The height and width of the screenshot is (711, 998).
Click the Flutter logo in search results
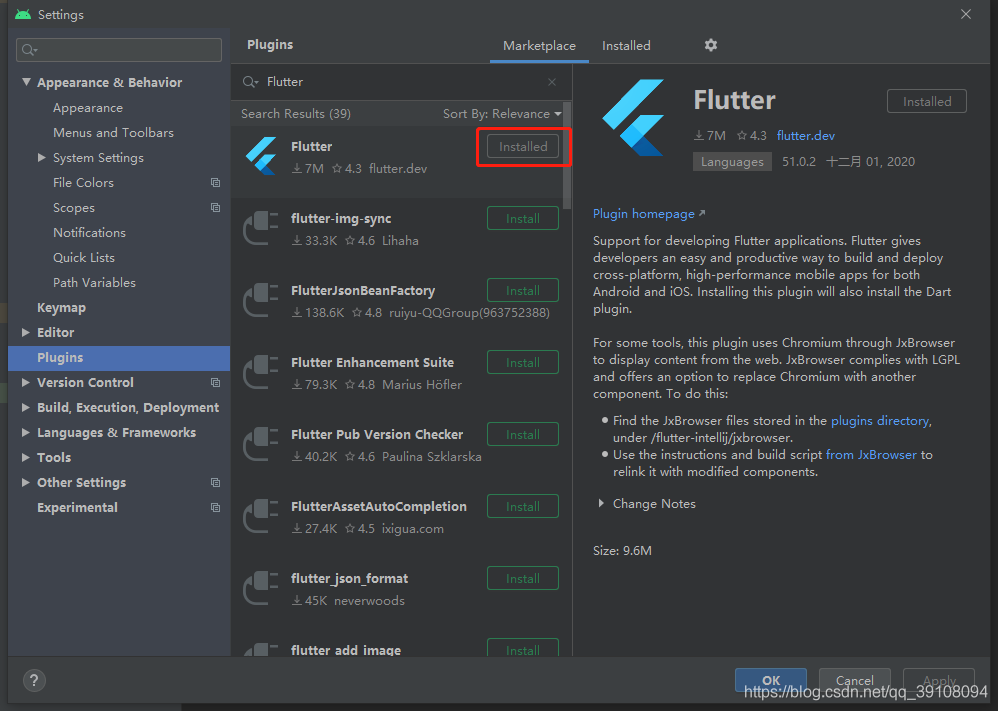pos(262,156)
